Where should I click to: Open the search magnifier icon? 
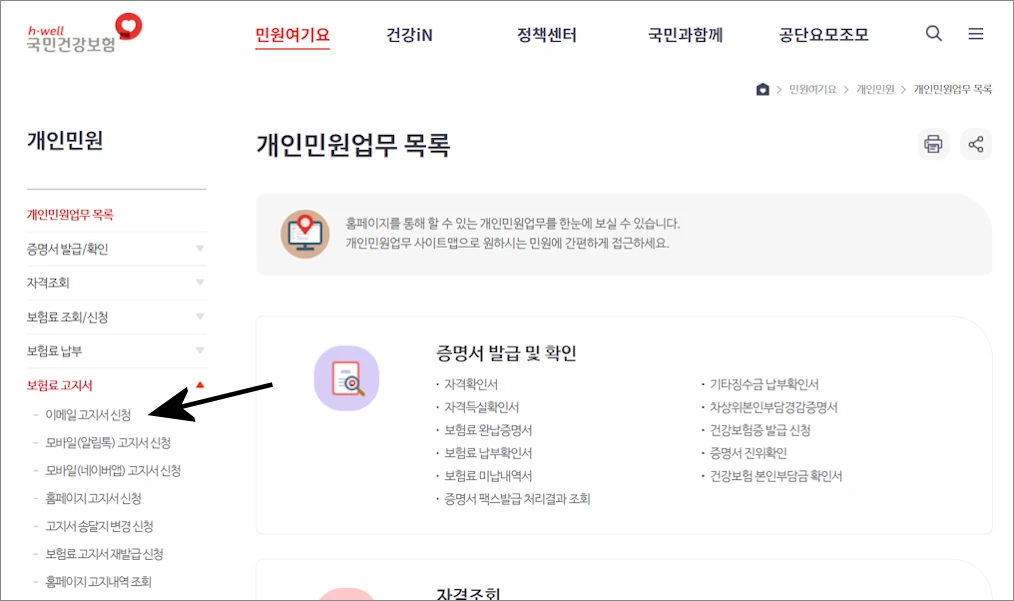tap(933, 34)
